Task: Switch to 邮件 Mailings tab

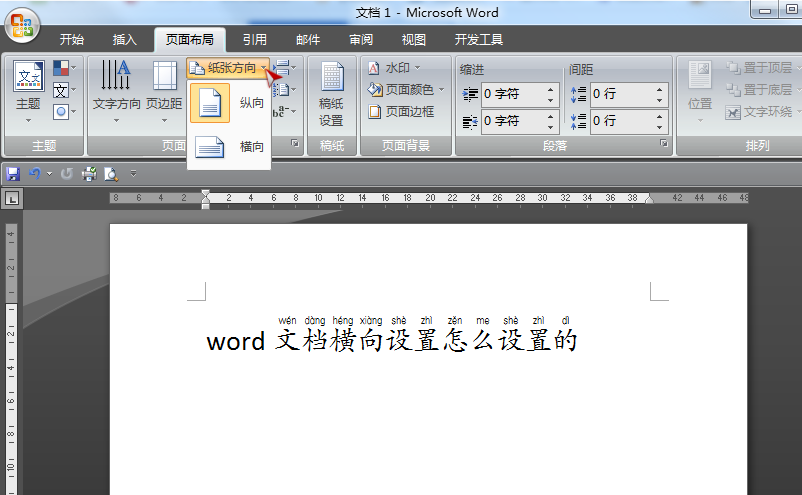Action: pyautogui.click(x=308, y=40)
